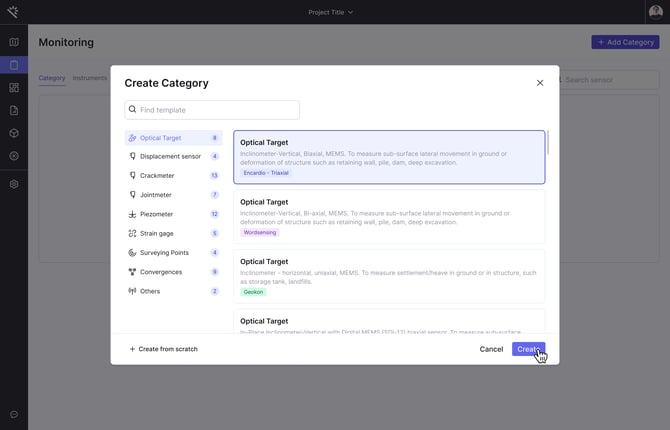This screenshot has height=430, width=670.
Task: Click the Convergences category icon
Action: tap(132, 272)
